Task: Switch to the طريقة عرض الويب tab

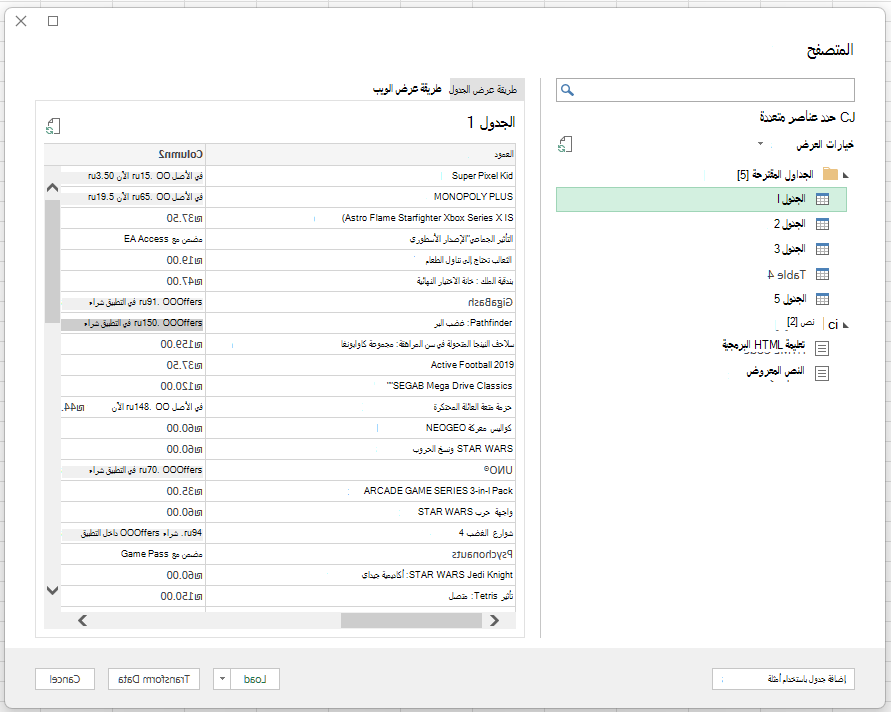Action: 407,89
